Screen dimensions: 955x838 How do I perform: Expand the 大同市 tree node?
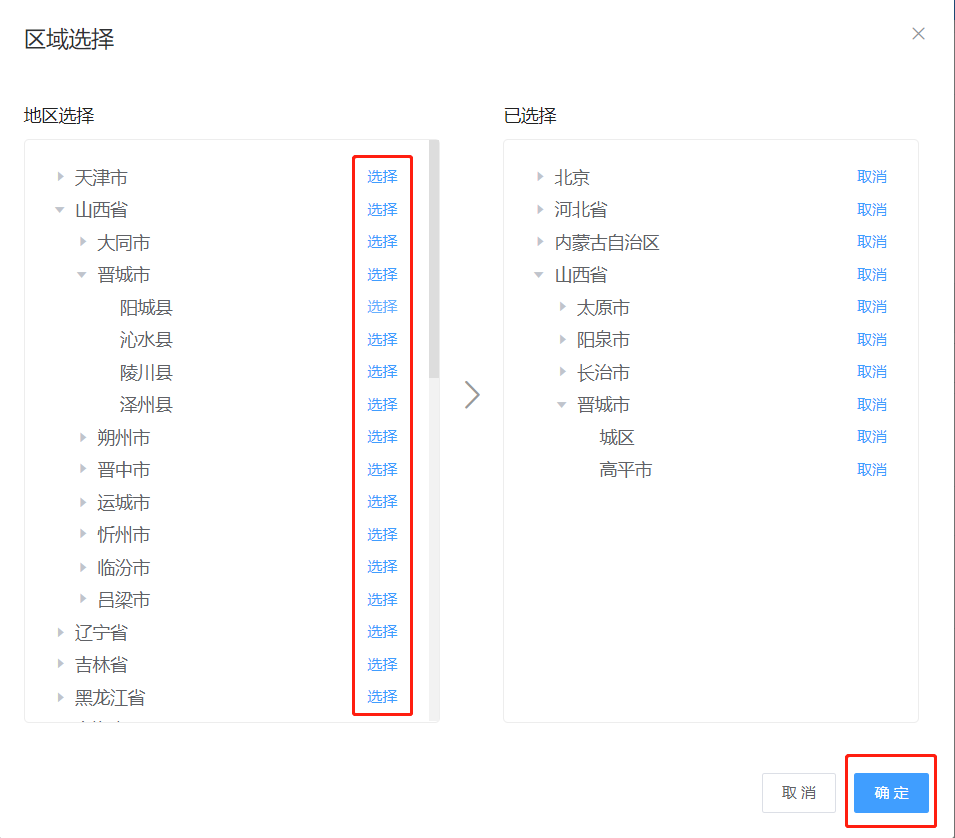tap(83, 243)
